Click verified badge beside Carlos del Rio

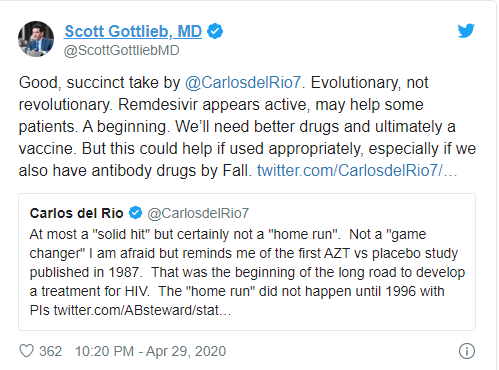tap(135, 213)
